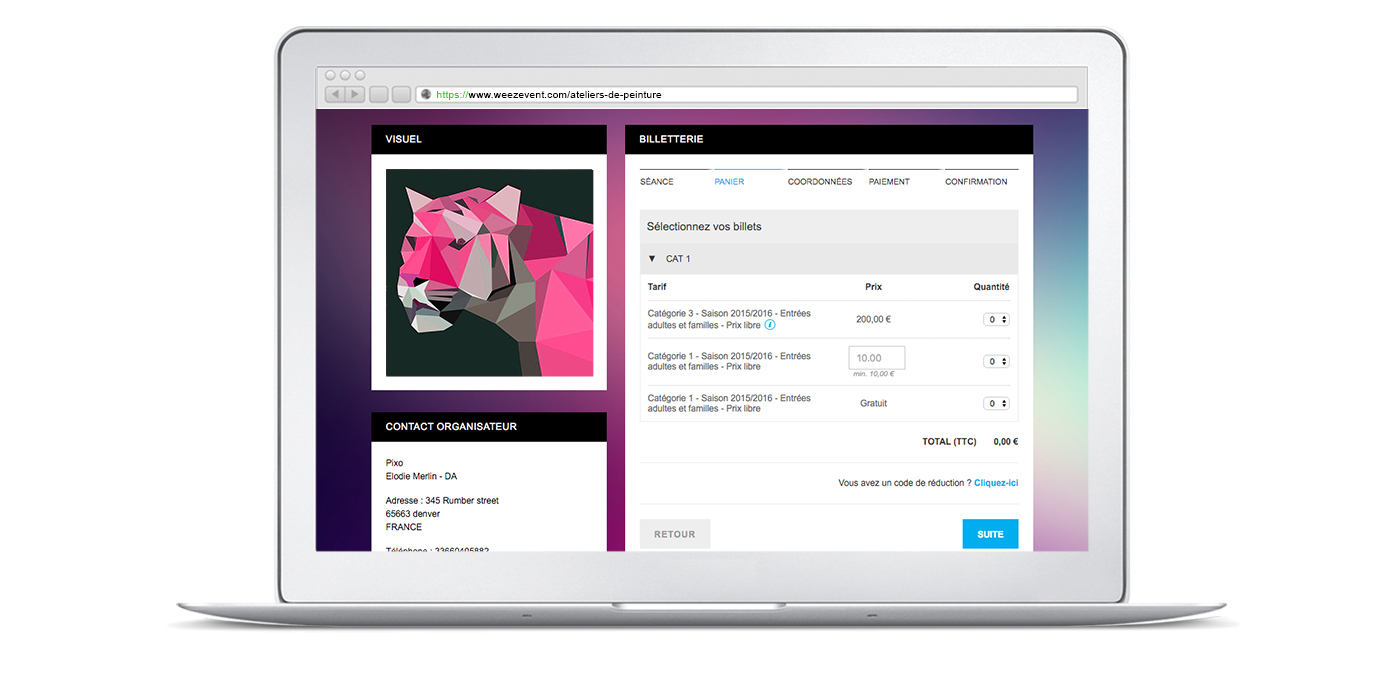
Task: Click the Cliquez-ici discount code link
Action: point(996,483)
